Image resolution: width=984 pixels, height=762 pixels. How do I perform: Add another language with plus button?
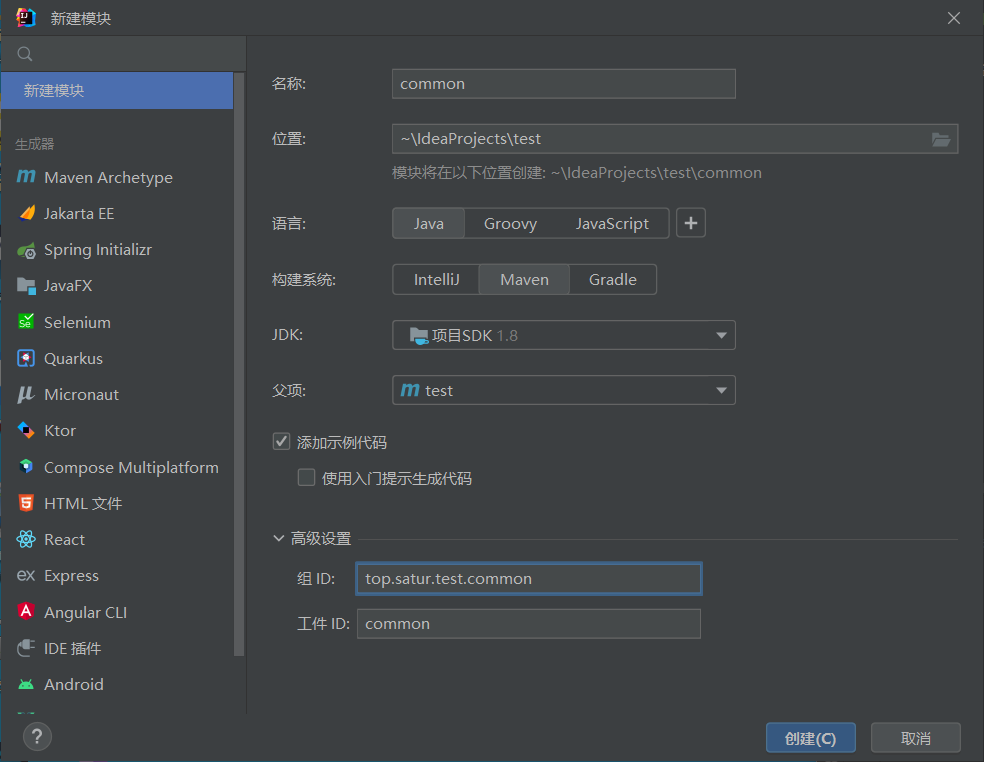pos(691,223)
